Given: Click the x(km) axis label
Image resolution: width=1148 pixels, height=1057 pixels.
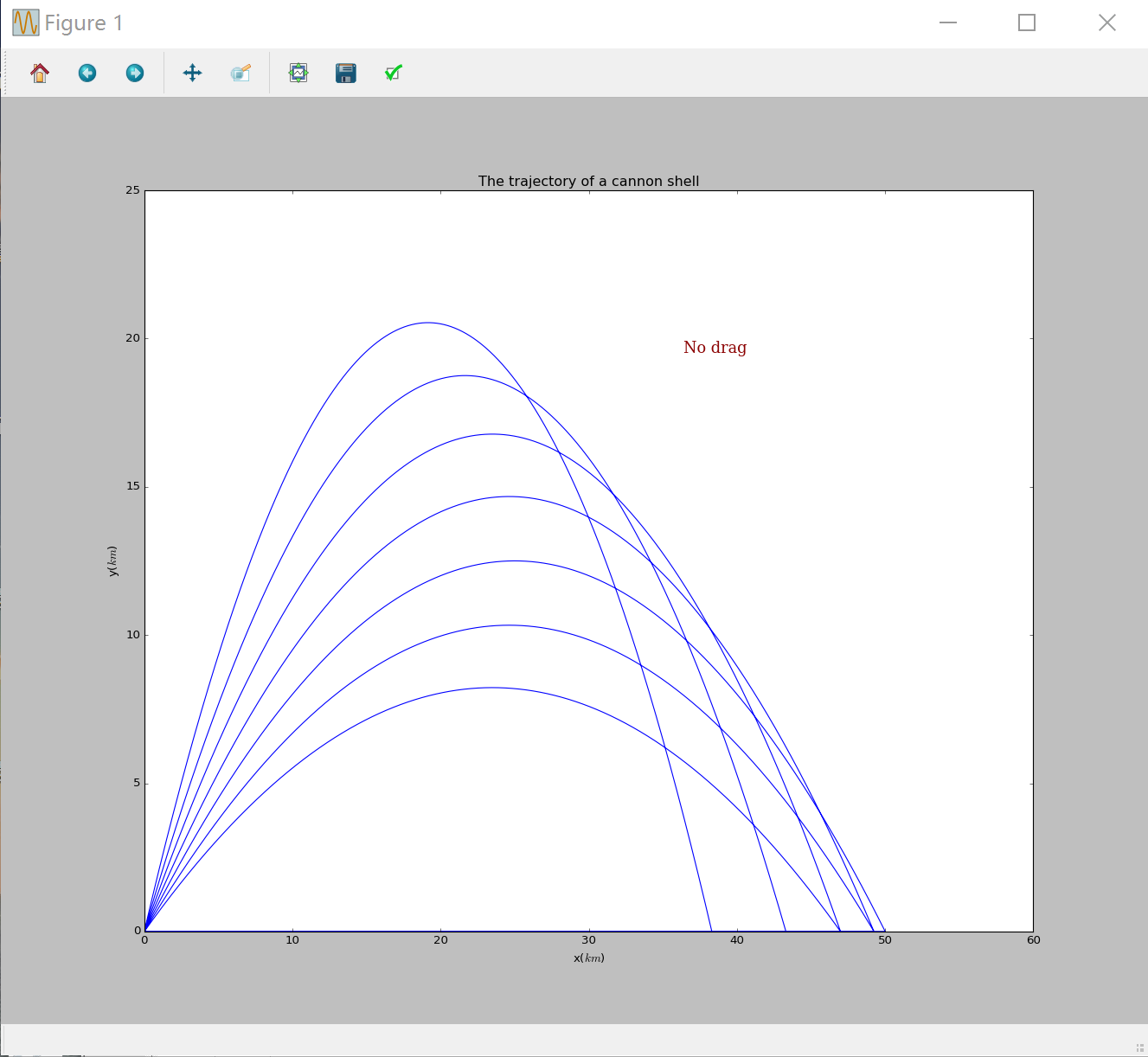Looking at the screenshot, I should tap(589, 958).
